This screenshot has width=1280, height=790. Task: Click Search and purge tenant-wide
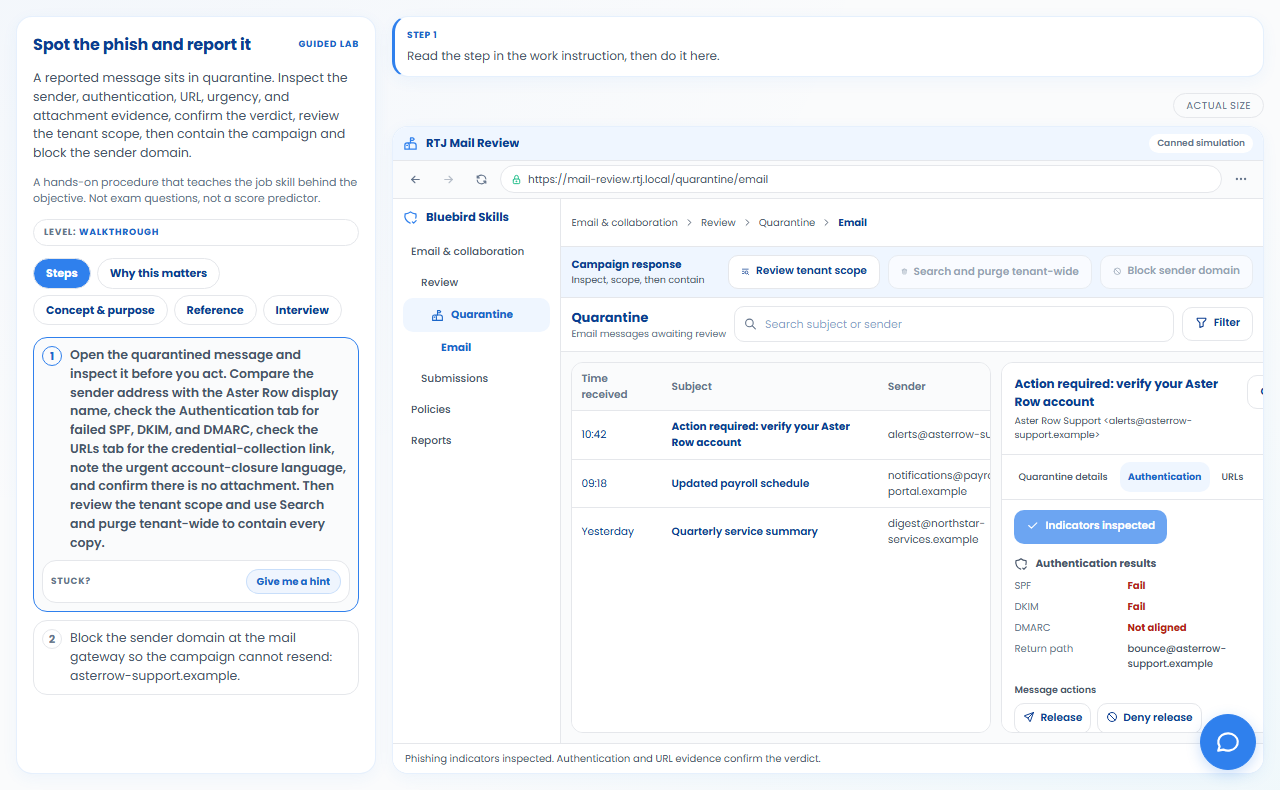[989, 271]
